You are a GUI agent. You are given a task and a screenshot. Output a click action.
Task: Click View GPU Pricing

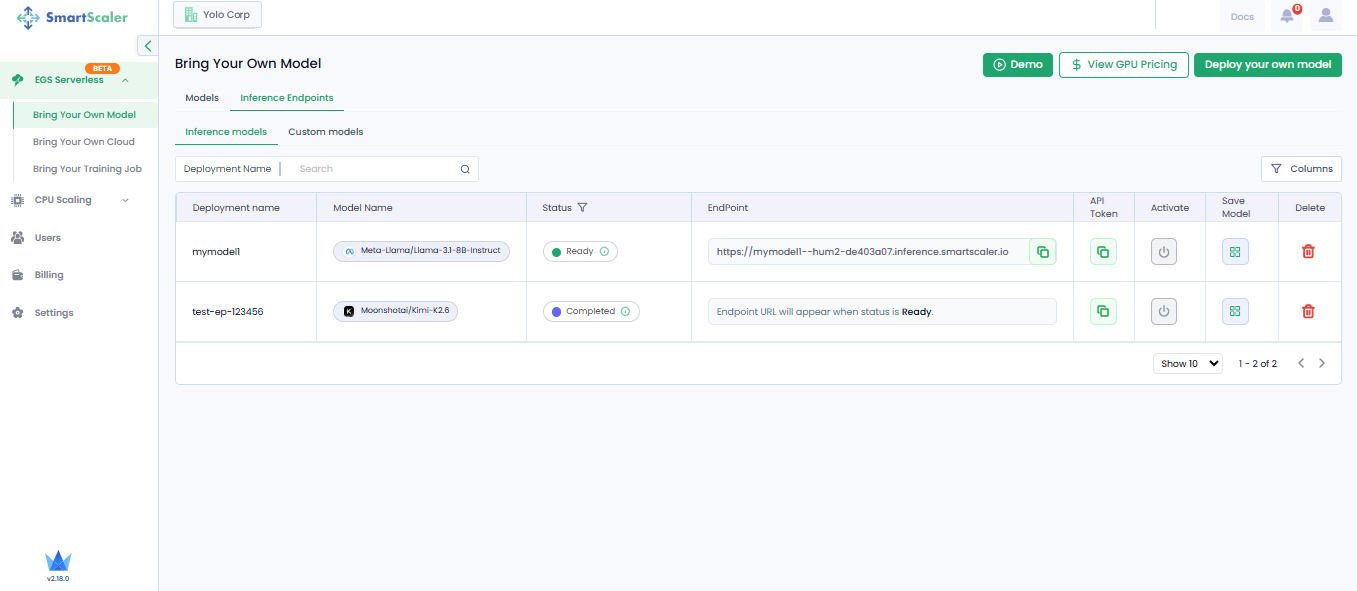coord(1124,64)
